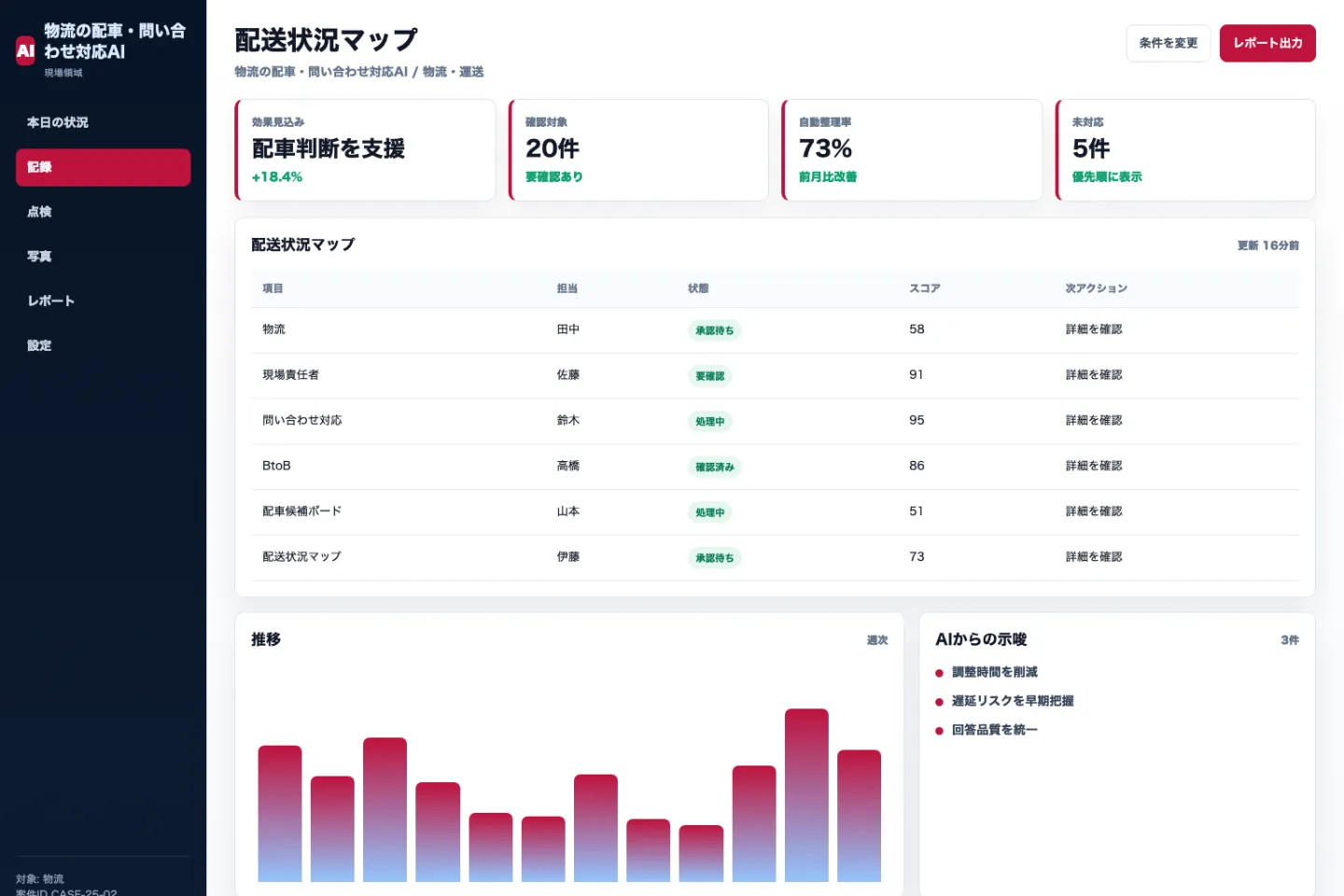
Task: Click the 佐藤 assignee cell
Action: 568,375
